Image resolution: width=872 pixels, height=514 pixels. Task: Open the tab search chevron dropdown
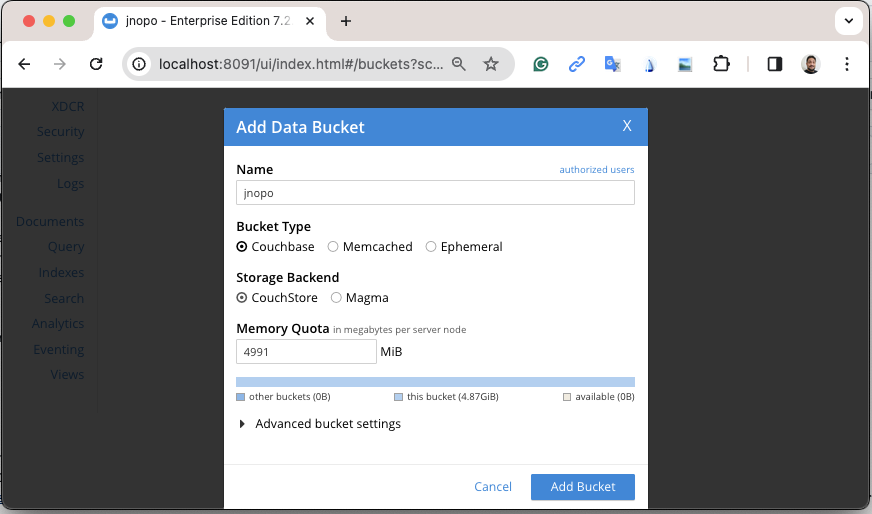tap(849, 21)
